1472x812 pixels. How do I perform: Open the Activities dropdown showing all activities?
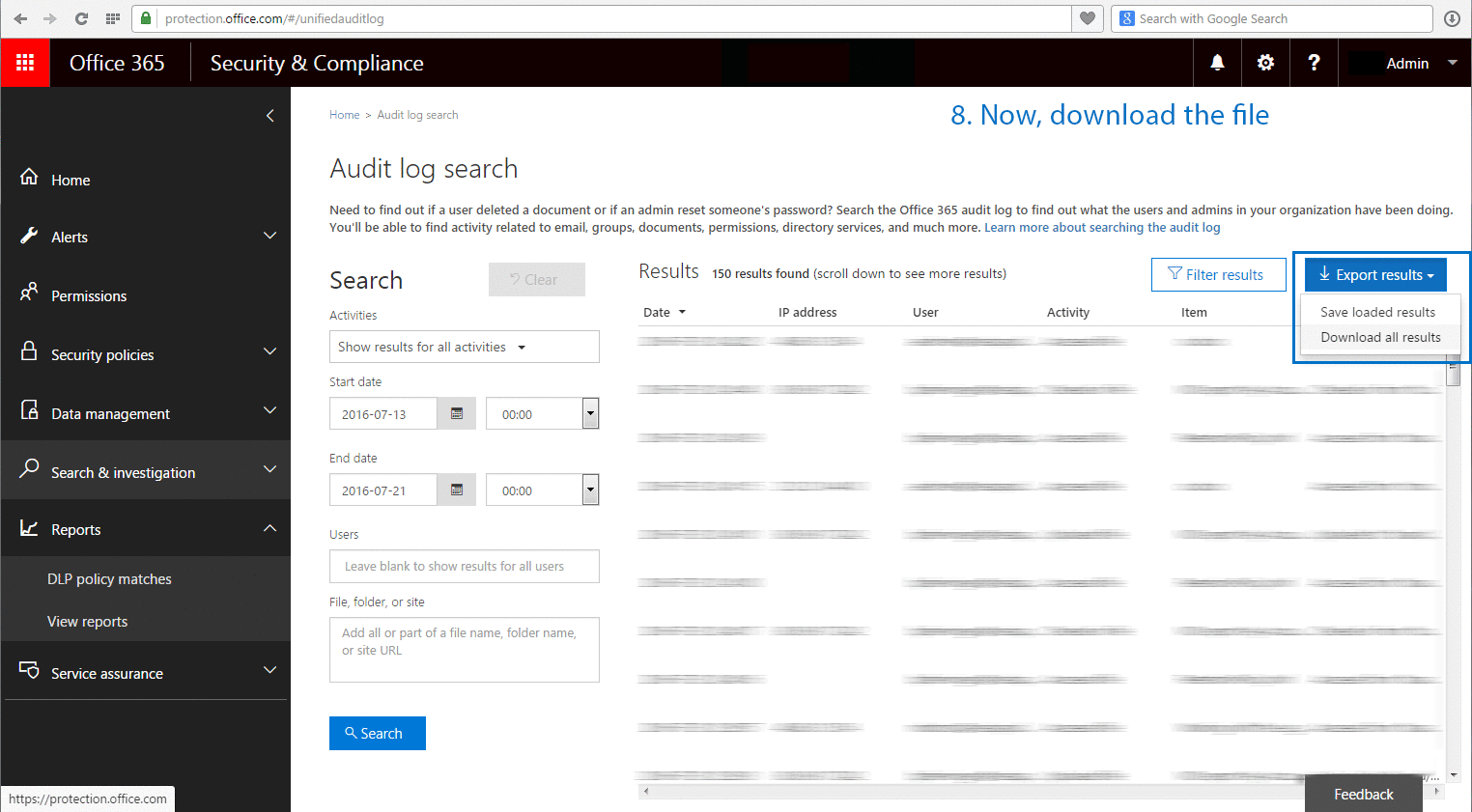click(465, 347)
